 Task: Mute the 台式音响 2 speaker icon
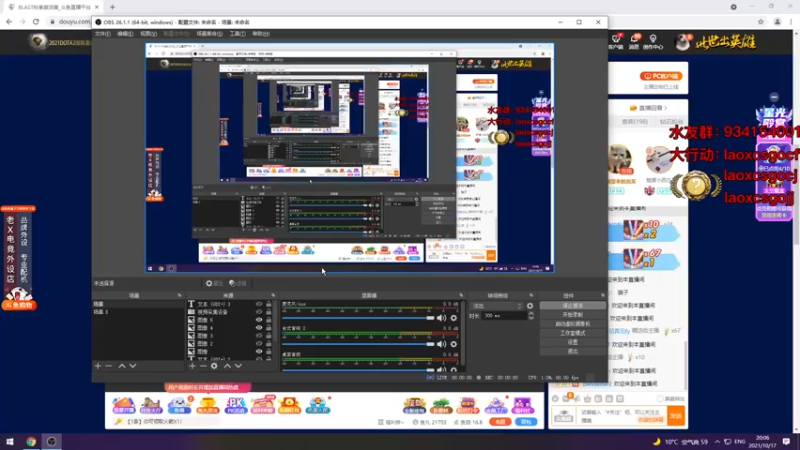441,344
